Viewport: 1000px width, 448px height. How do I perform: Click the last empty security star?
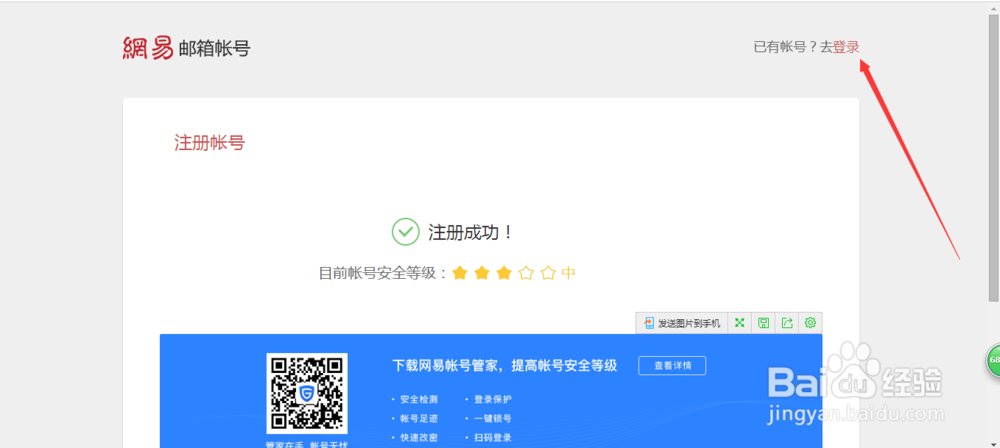pyautogui.click(x=548, y=273)
